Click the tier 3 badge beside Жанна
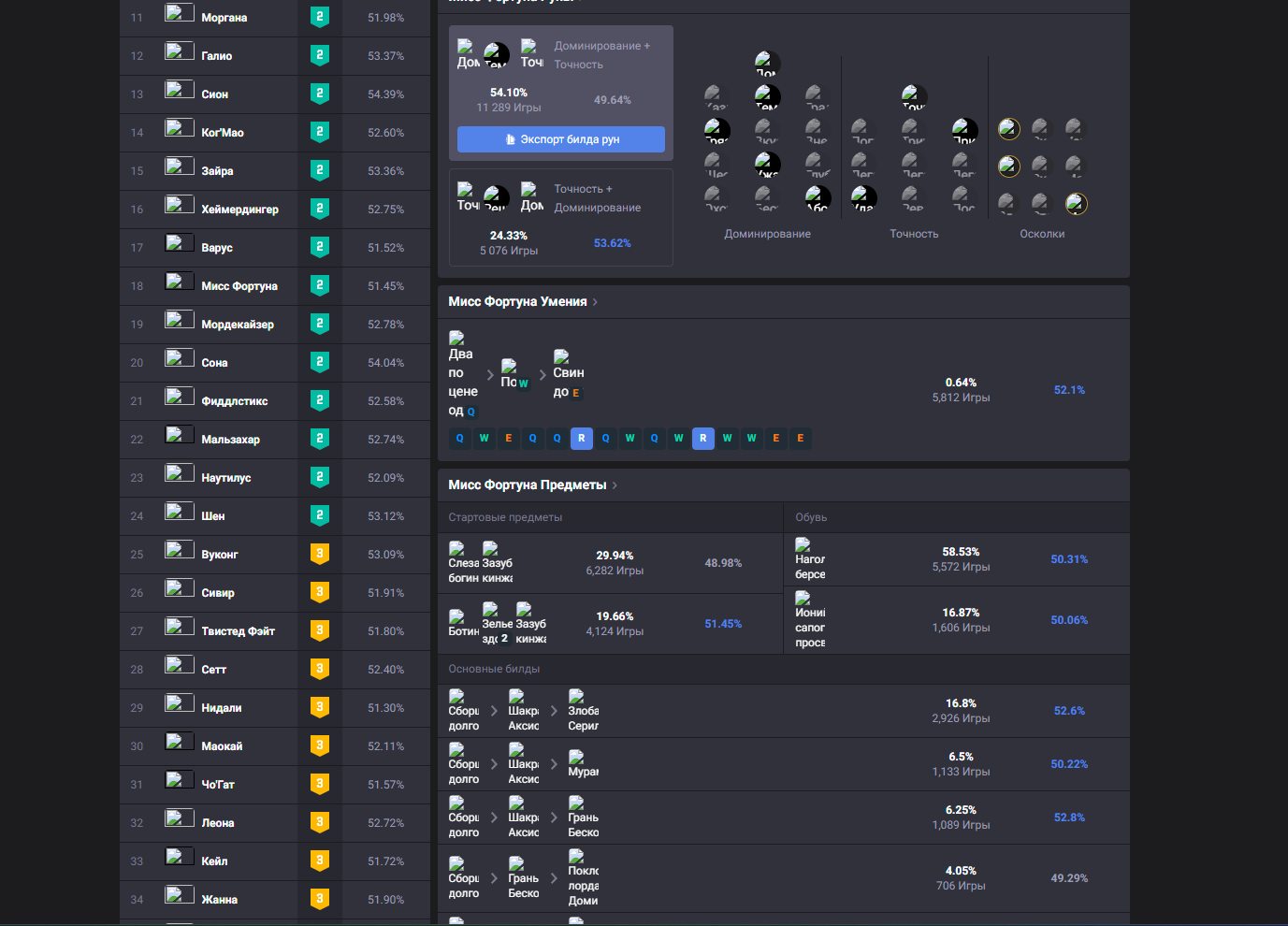The width and height of the screenshot is (1288, 926). pos(320,900)
